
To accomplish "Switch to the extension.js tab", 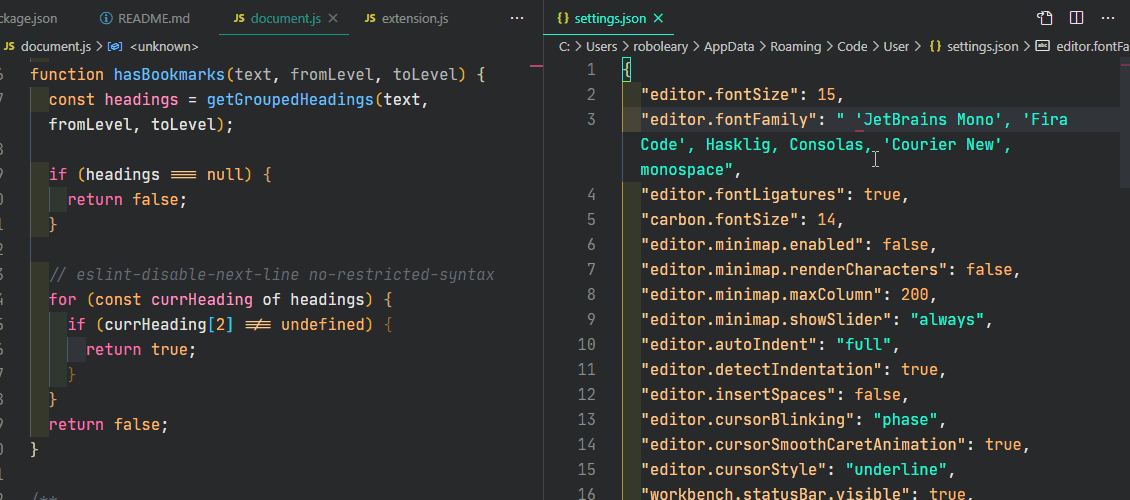I will point(414,18).
